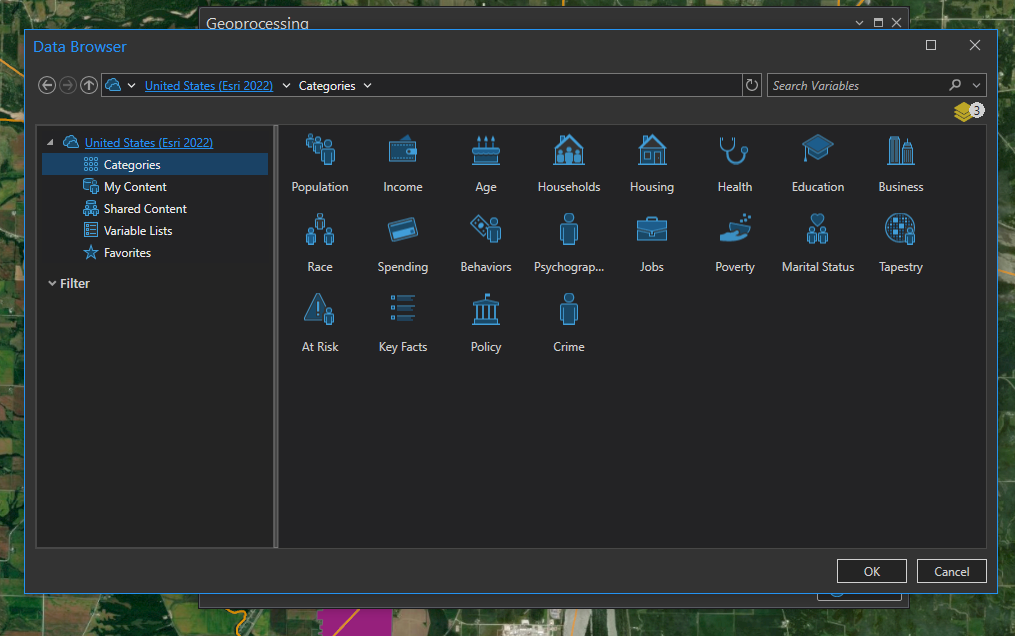
Task: Close the Geoprocessing pane
Action: 897,23
